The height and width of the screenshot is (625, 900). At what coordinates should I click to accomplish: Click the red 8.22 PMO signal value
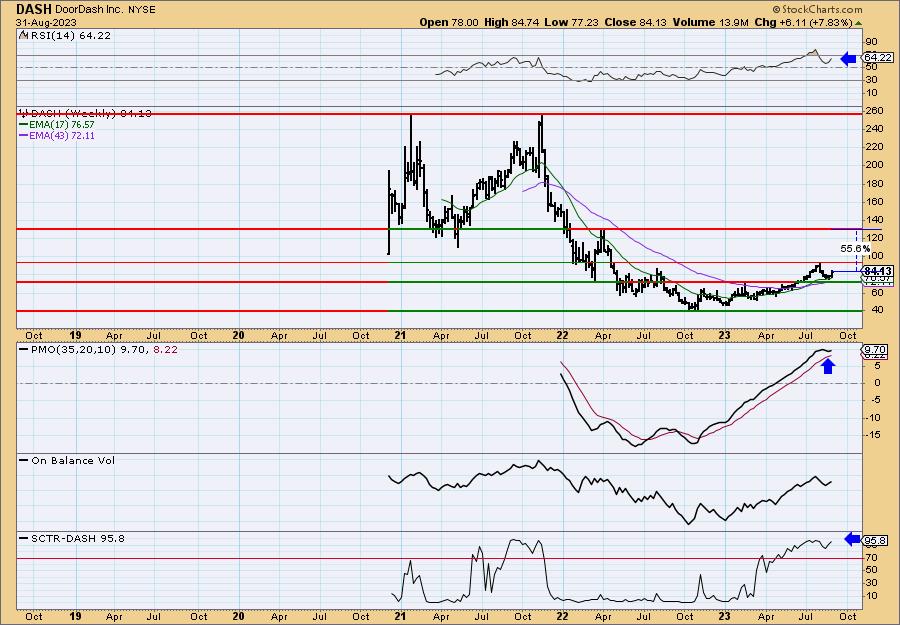pyautogui.click(x=165, y=349)
